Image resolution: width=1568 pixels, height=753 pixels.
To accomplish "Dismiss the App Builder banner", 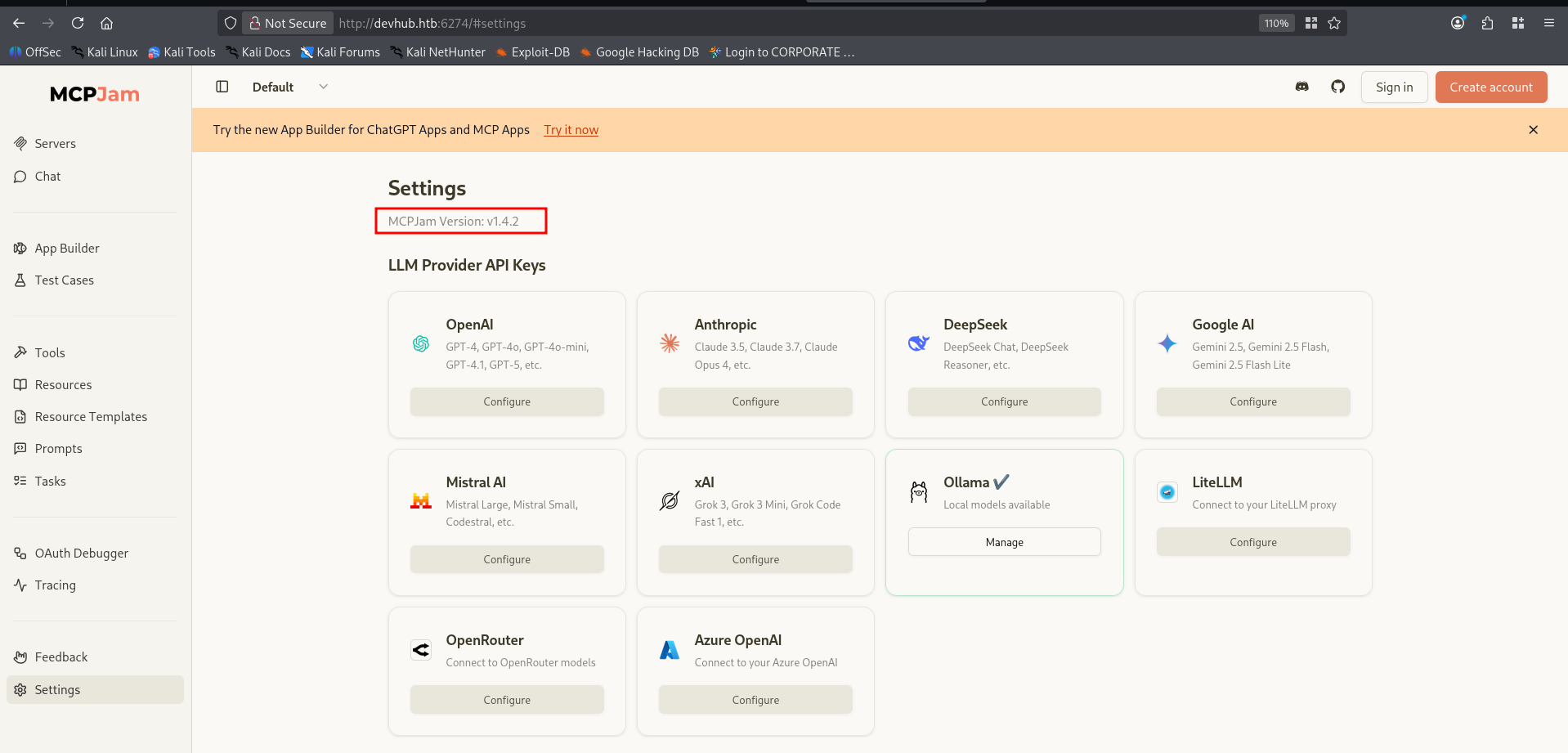I will tap(1533, 130).
